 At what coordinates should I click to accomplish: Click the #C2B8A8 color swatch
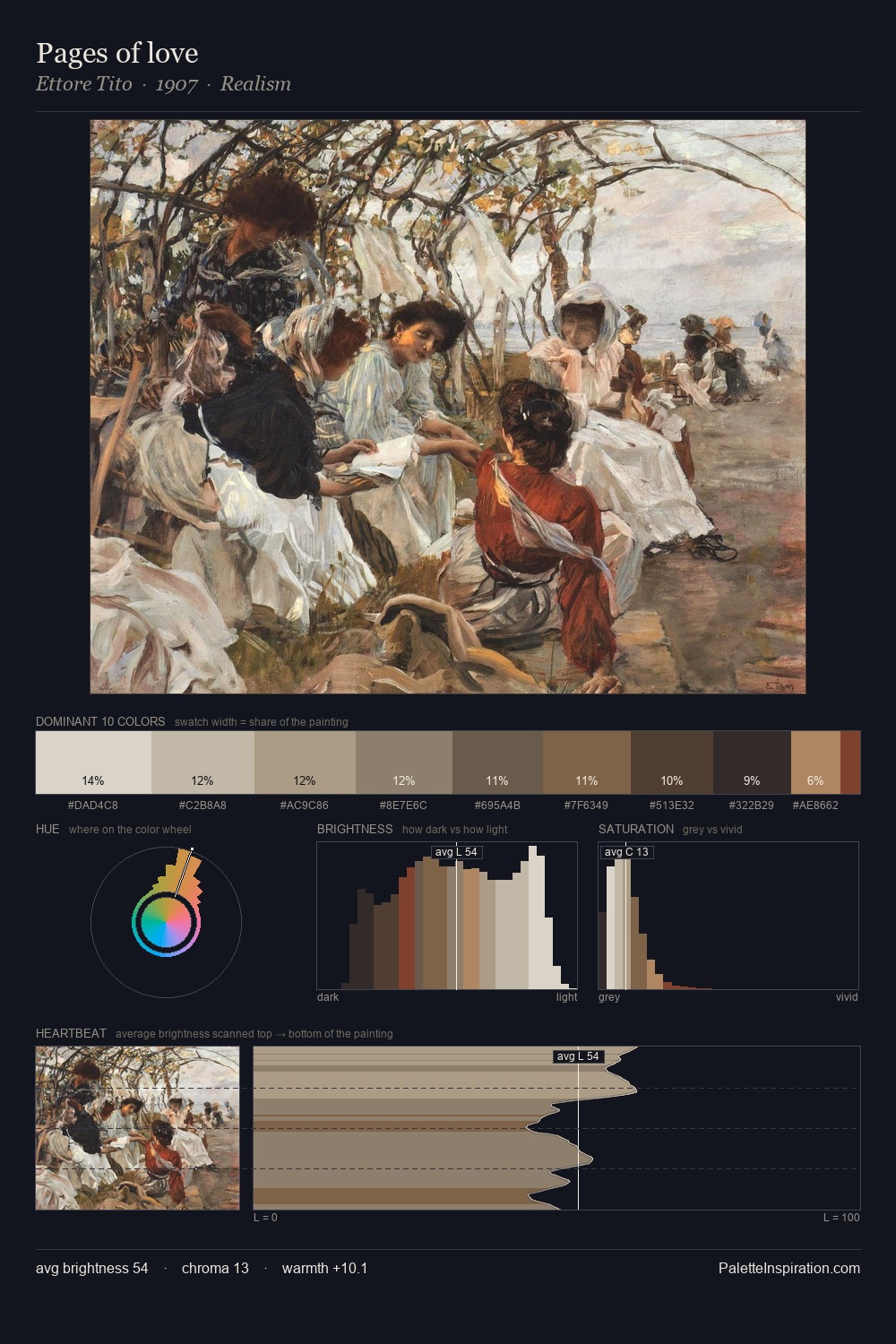[x=202, y=762]
